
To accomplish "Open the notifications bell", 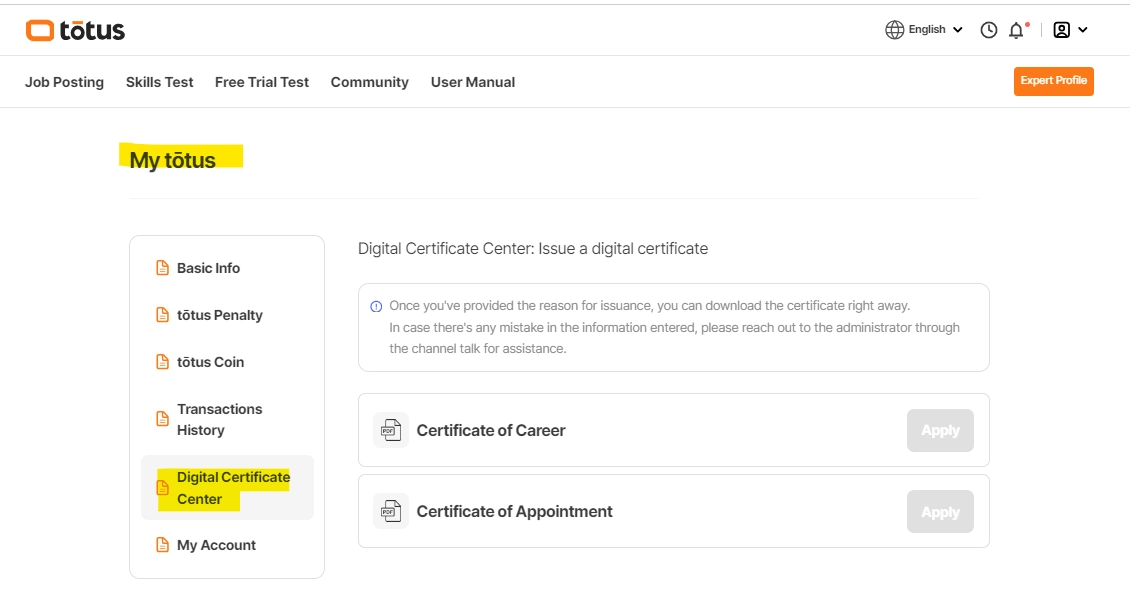I will pyautogui.click(x=1016, y=30).
